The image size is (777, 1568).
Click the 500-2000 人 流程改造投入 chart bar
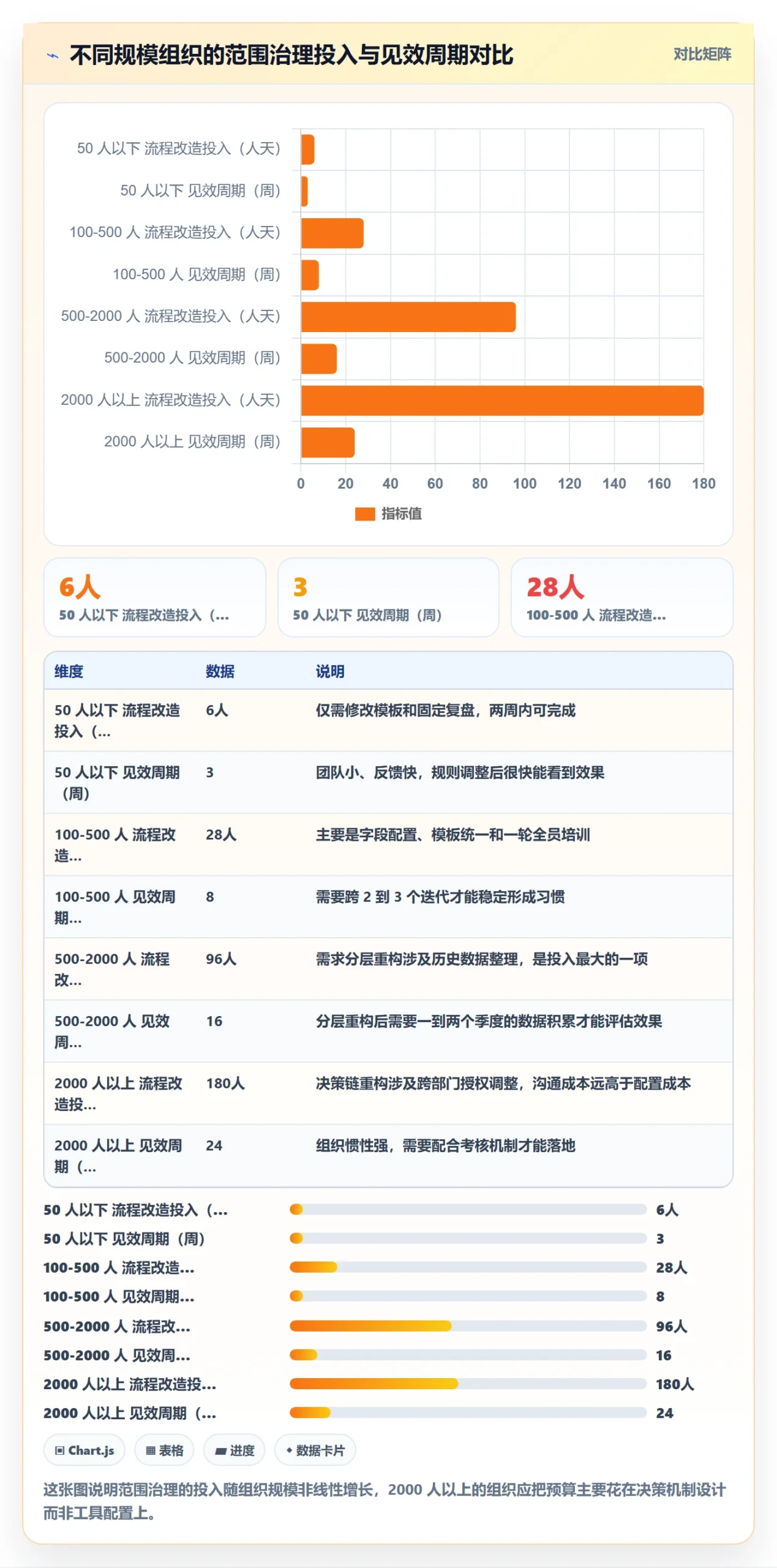pos(408,317)
